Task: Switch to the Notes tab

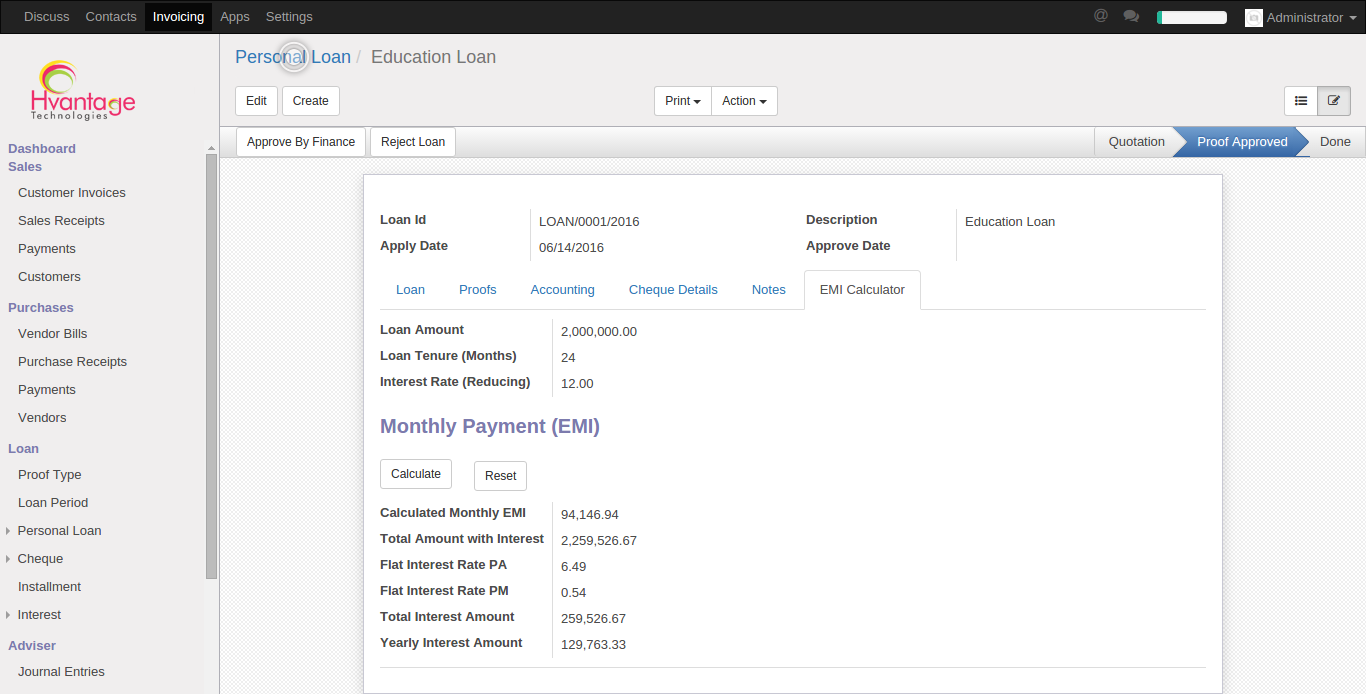Action: pyautogui.click(x=769, y=290)
